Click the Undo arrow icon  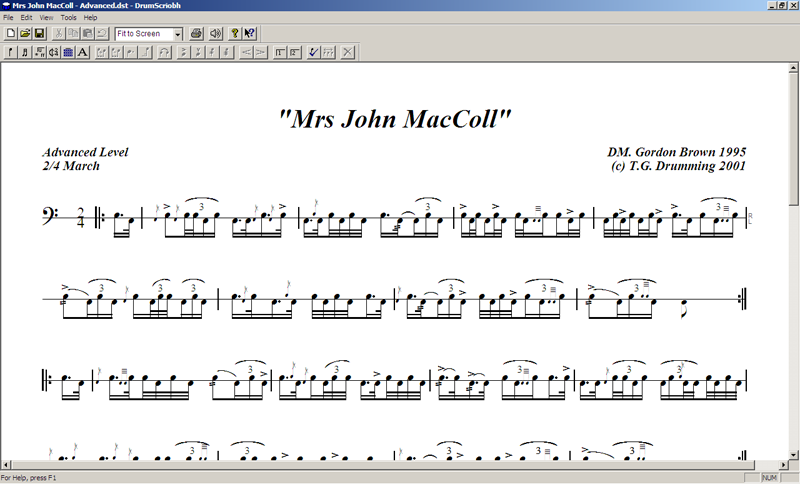coord(102,34)
